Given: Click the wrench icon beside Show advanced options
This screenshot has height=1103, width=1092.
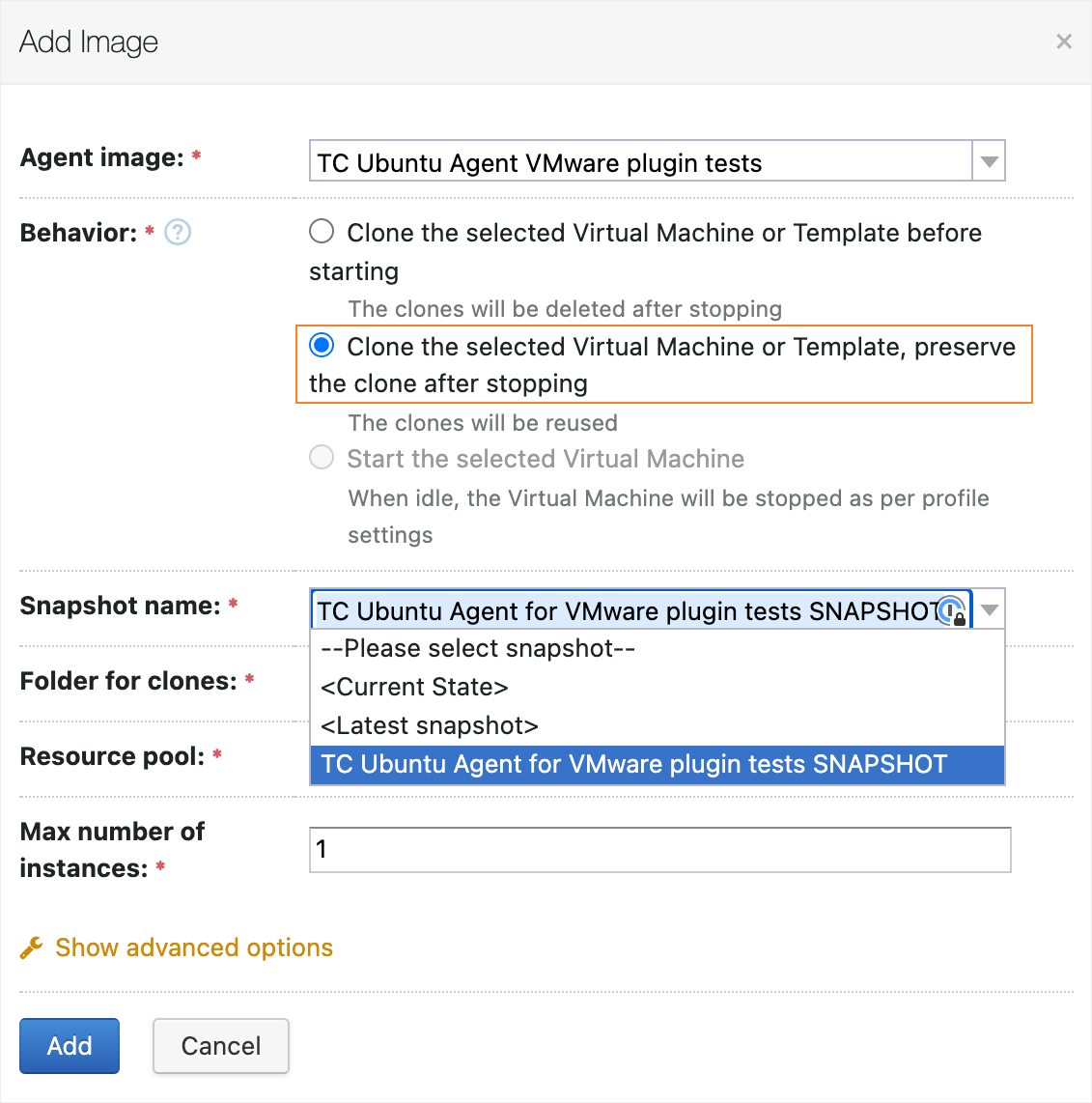Looking at the screenshot, I should tap(32, 947).
